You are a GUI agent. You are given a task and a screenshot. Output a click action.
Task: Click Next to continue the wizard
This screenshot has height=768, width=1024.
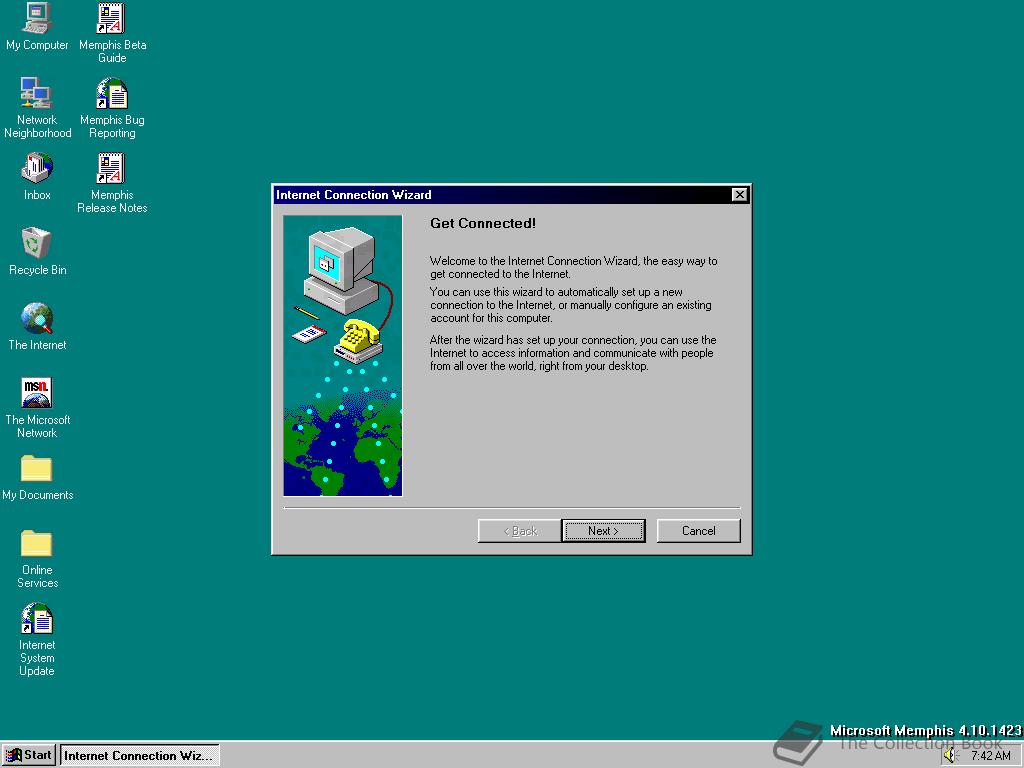(x=603, y=530)
